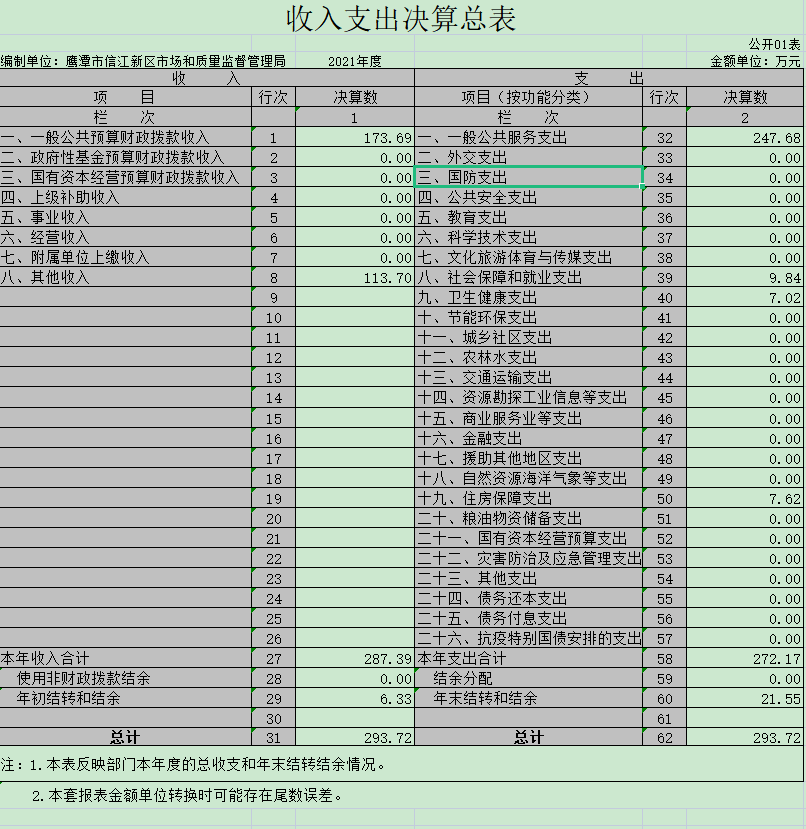Click the value 6.33 cell

point(354,699)
